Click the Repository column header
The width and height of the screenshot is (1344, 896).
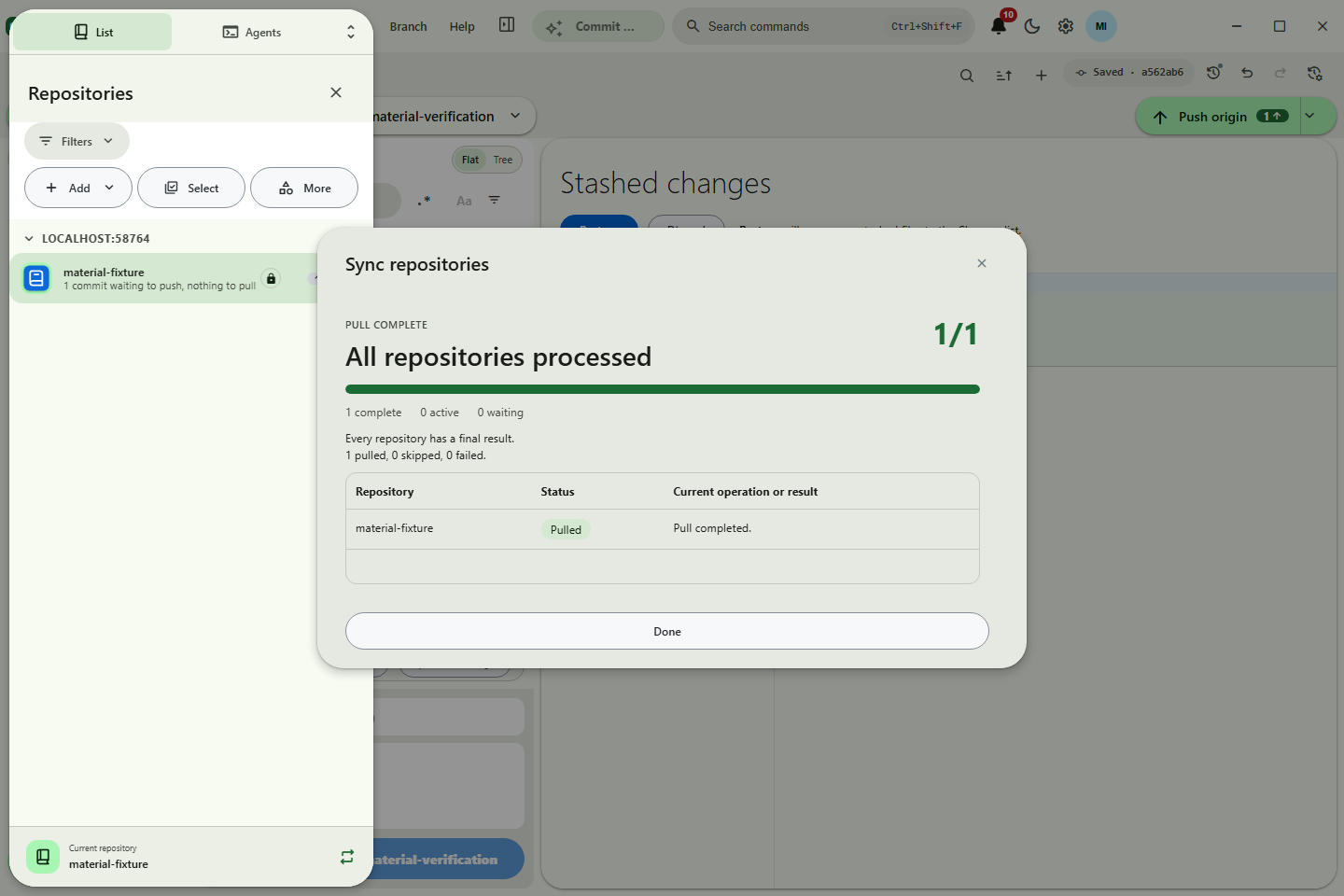[x=385, y=492]
